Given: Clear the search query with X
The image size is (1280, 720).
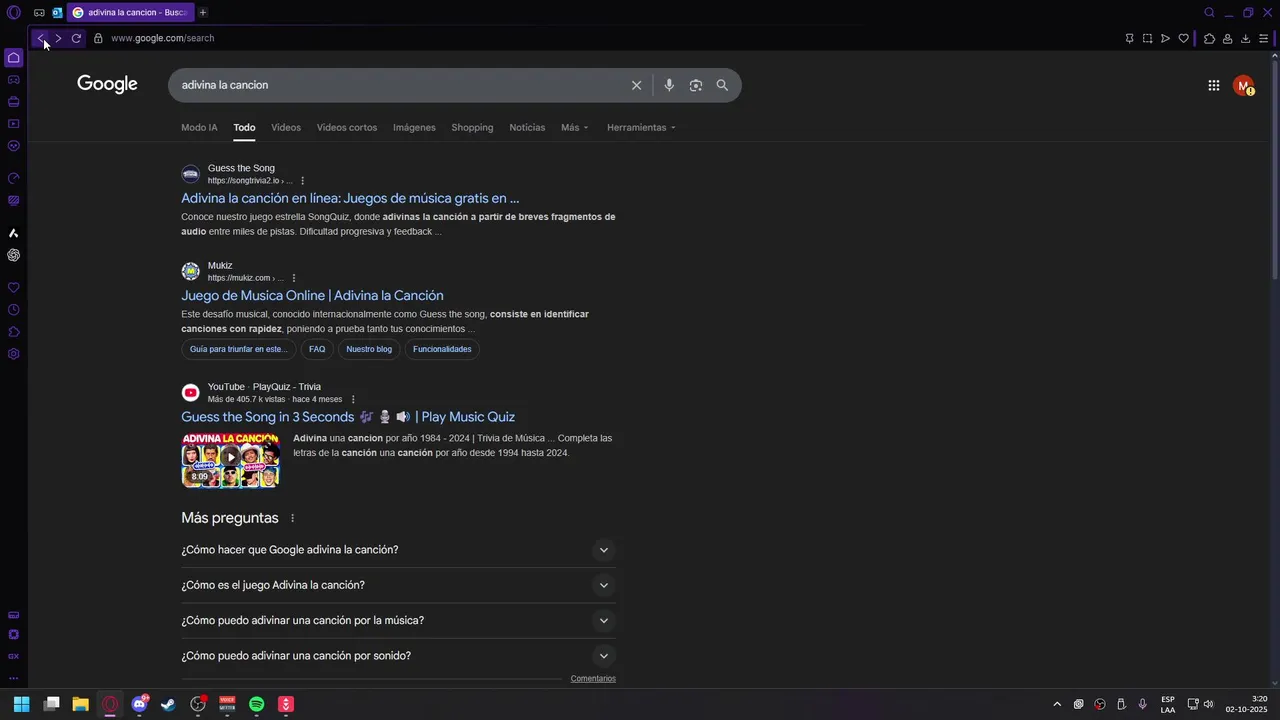Looking at the screenshot, I should [x=636, y=85].
